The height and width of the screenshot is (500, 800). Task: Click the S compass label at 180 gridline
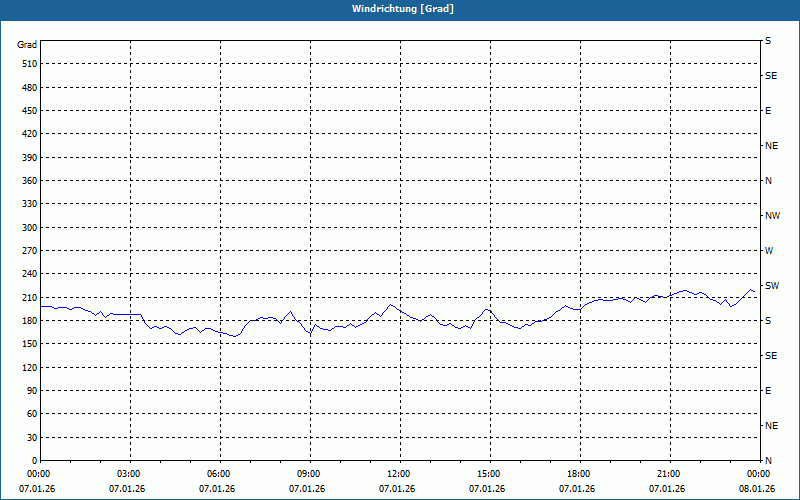click(768, 321)
